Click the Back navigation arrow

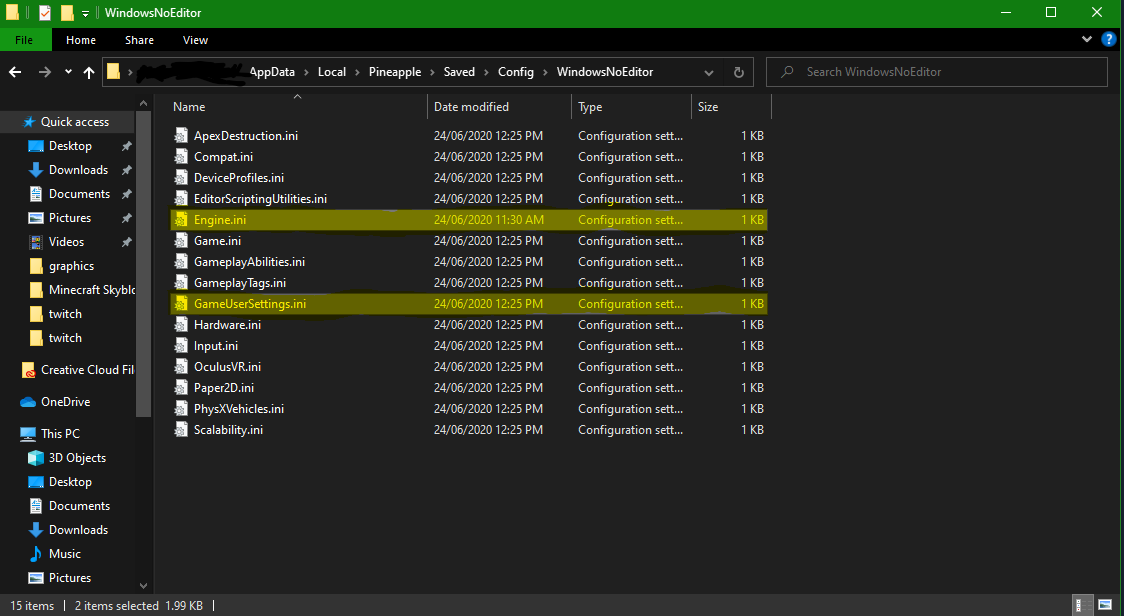click(x=15, y=72)
